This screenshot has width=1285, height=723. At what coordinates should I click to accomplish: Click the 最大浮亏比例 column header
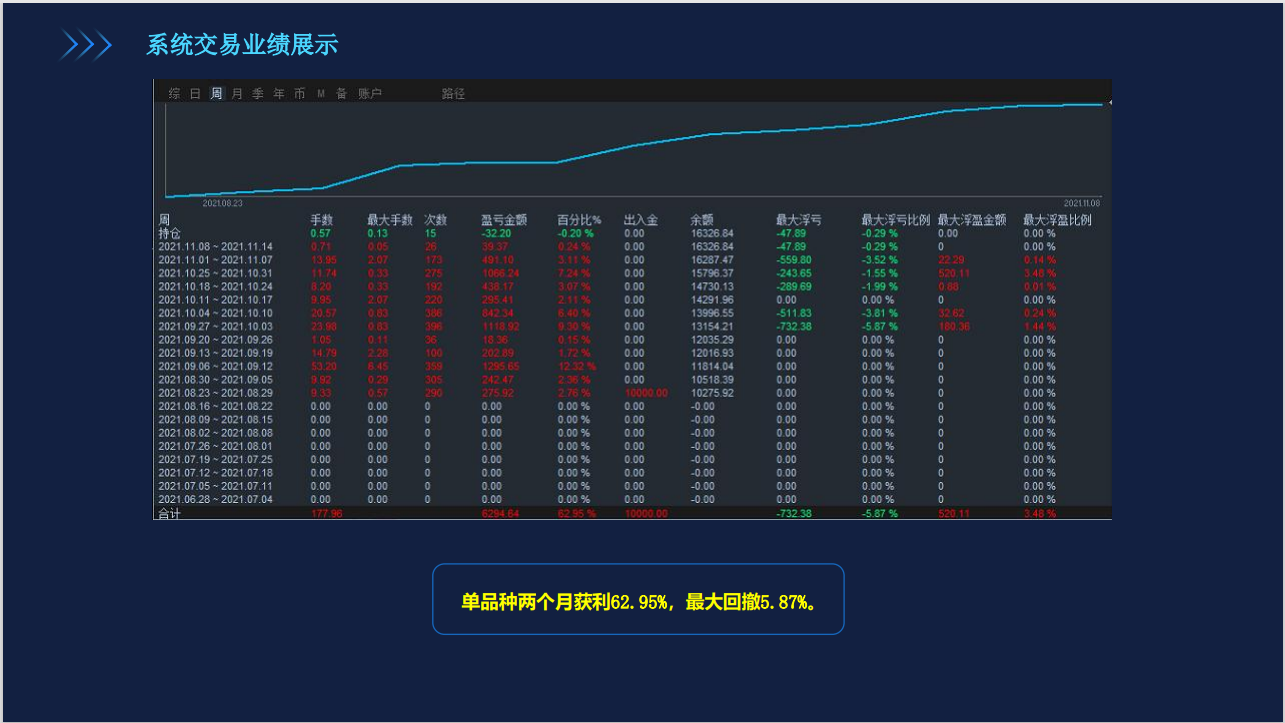click(x=895, y=220)
